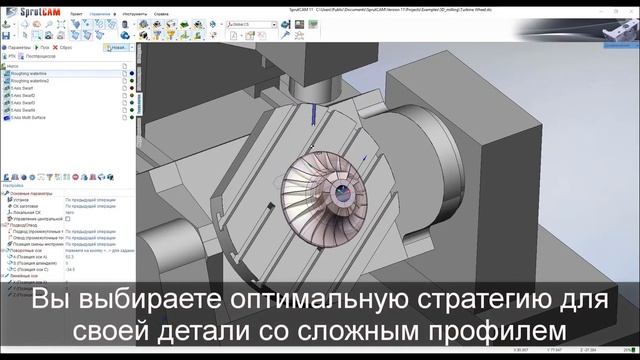Open the Проект menu

click(x=76, y=14)
